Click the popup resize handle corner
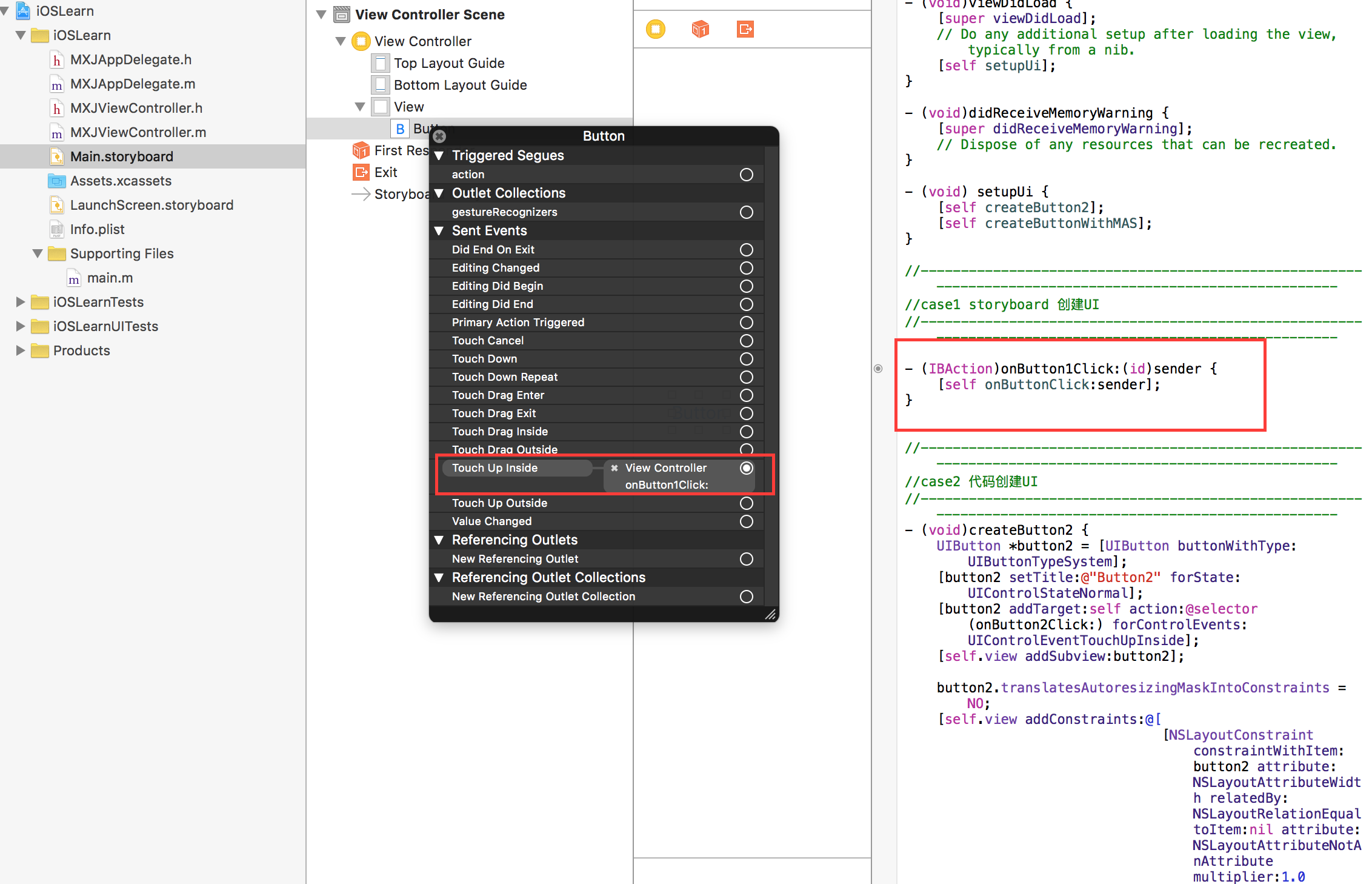This screenshot has width=1372, height=884. 770,615
